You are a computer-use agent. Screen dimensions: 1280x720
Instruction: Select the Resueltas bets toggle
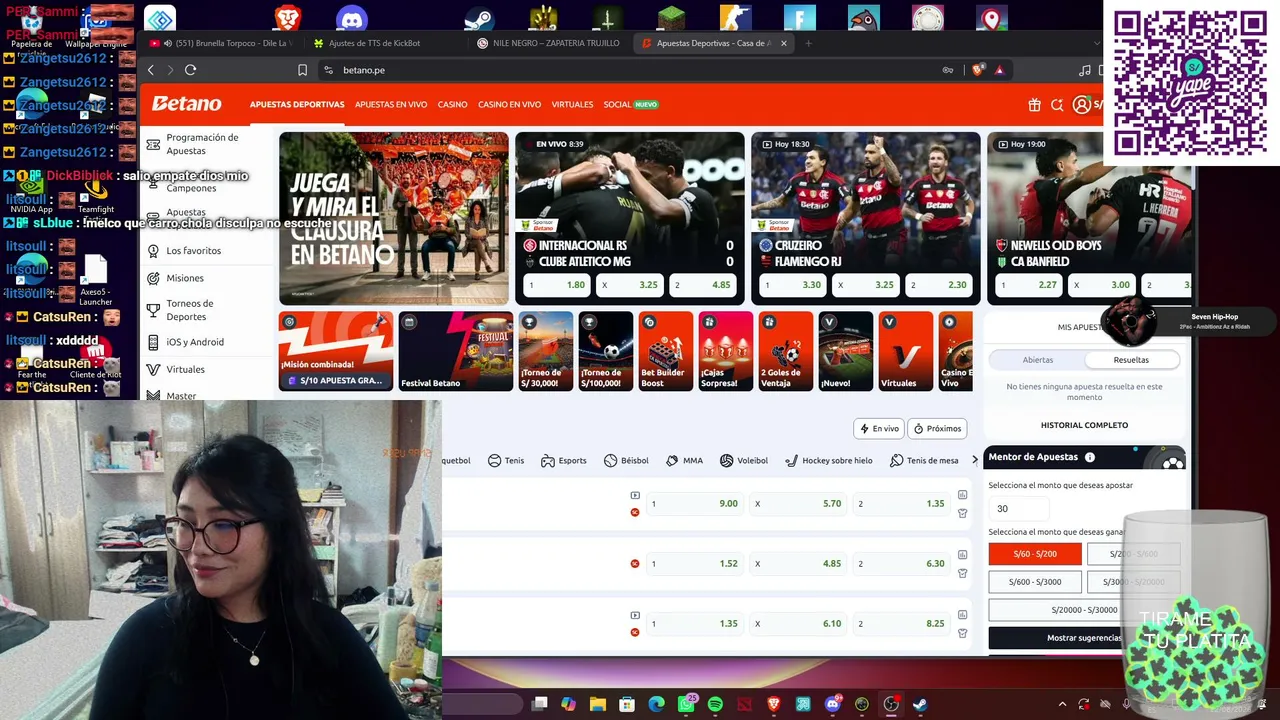pos(1131,360)
